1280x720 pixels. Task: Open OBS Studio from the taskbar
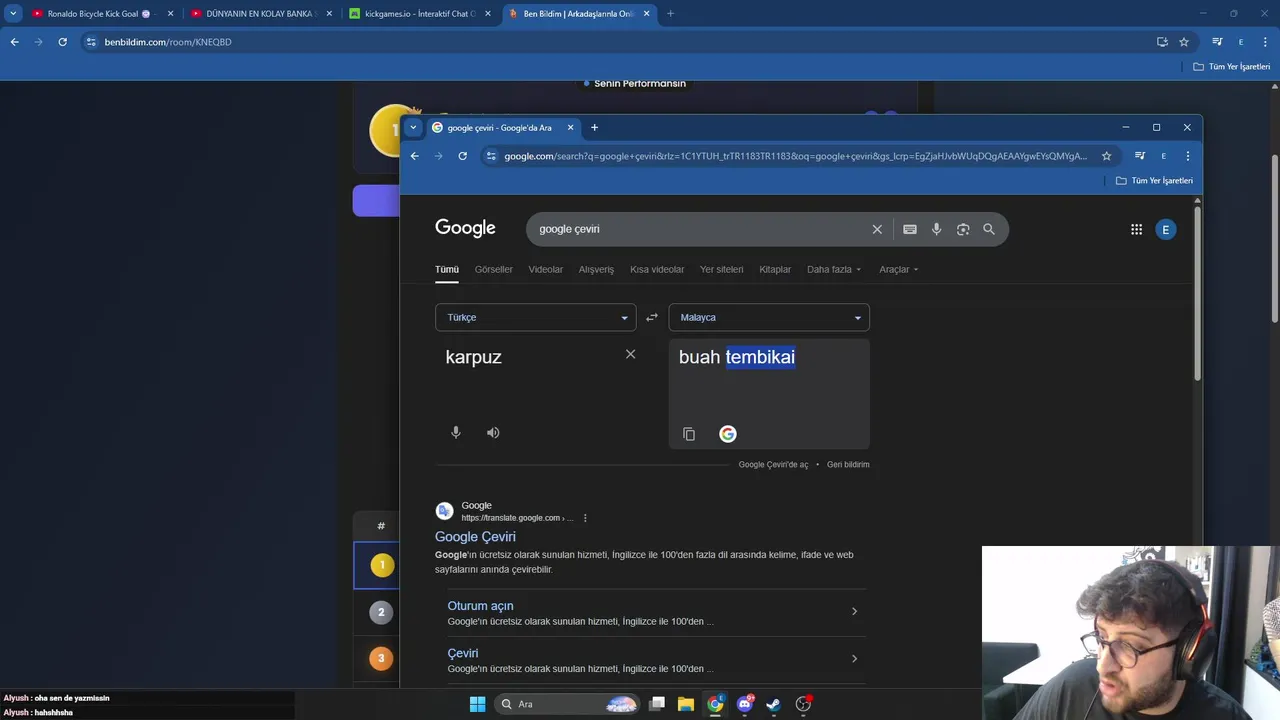[803, 704]
